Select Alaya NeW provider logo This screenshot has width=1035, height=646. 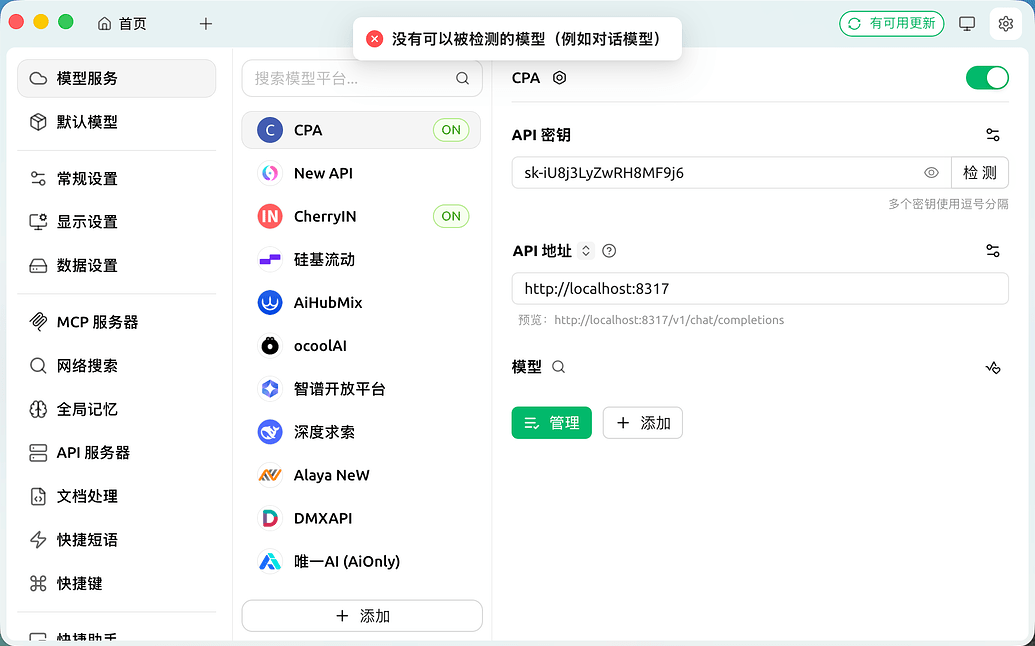270,475
